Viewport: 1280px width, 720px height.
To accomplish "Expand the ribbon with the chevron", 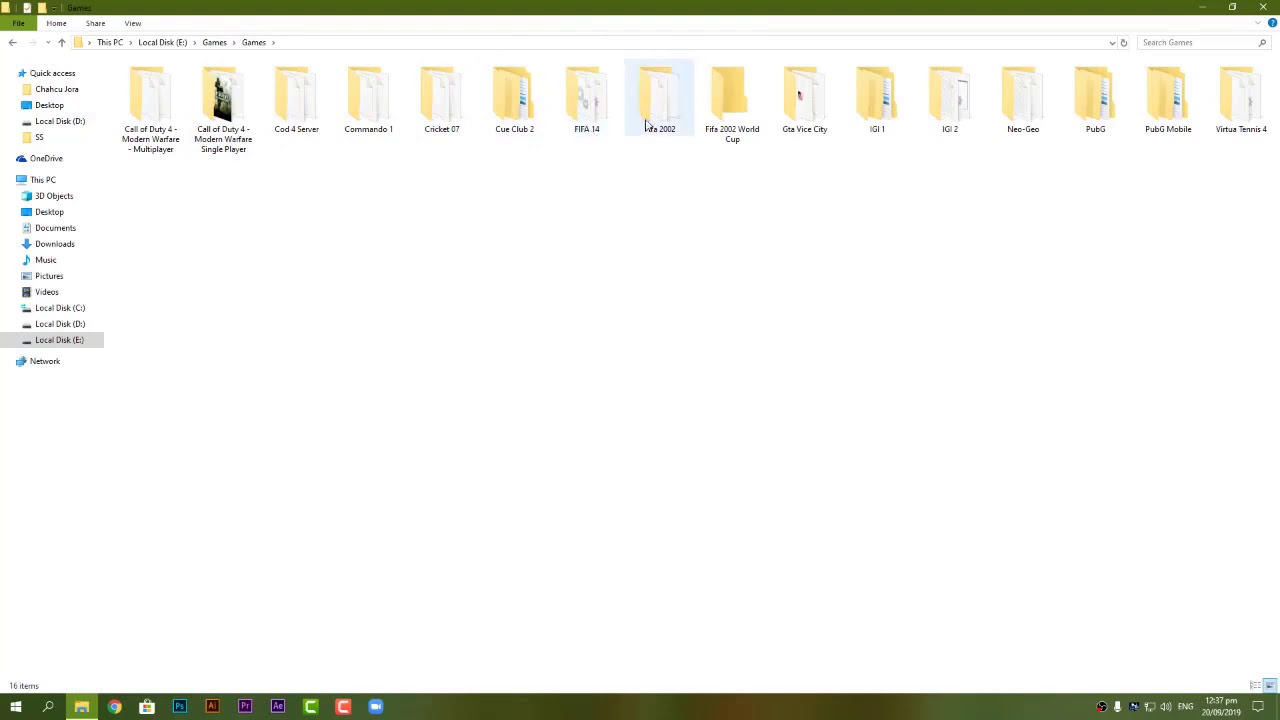I will [x=1258, y=23].
